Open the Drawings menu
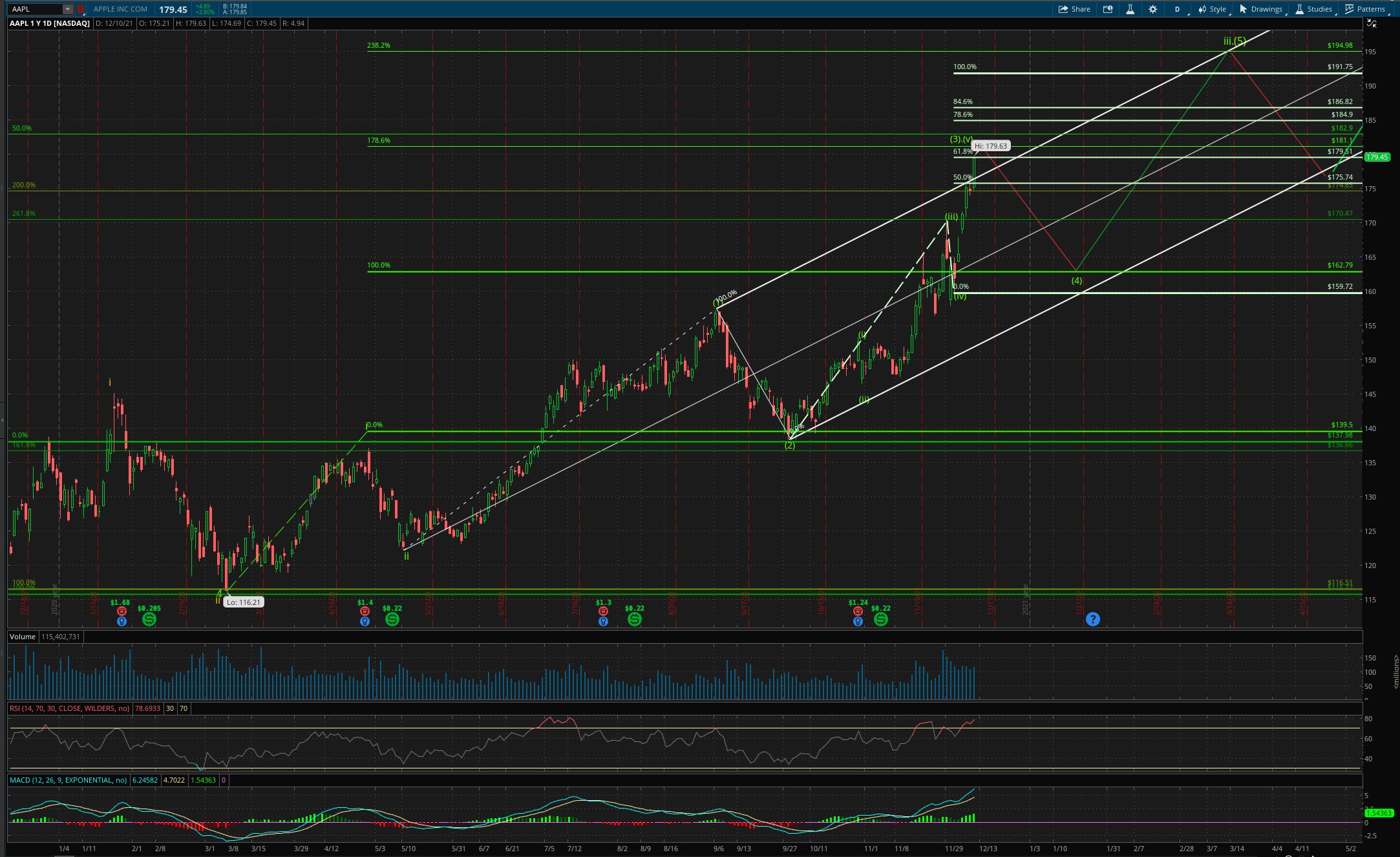The height and width of the screenshot is (857, 1400). (x=1260, y=9)
